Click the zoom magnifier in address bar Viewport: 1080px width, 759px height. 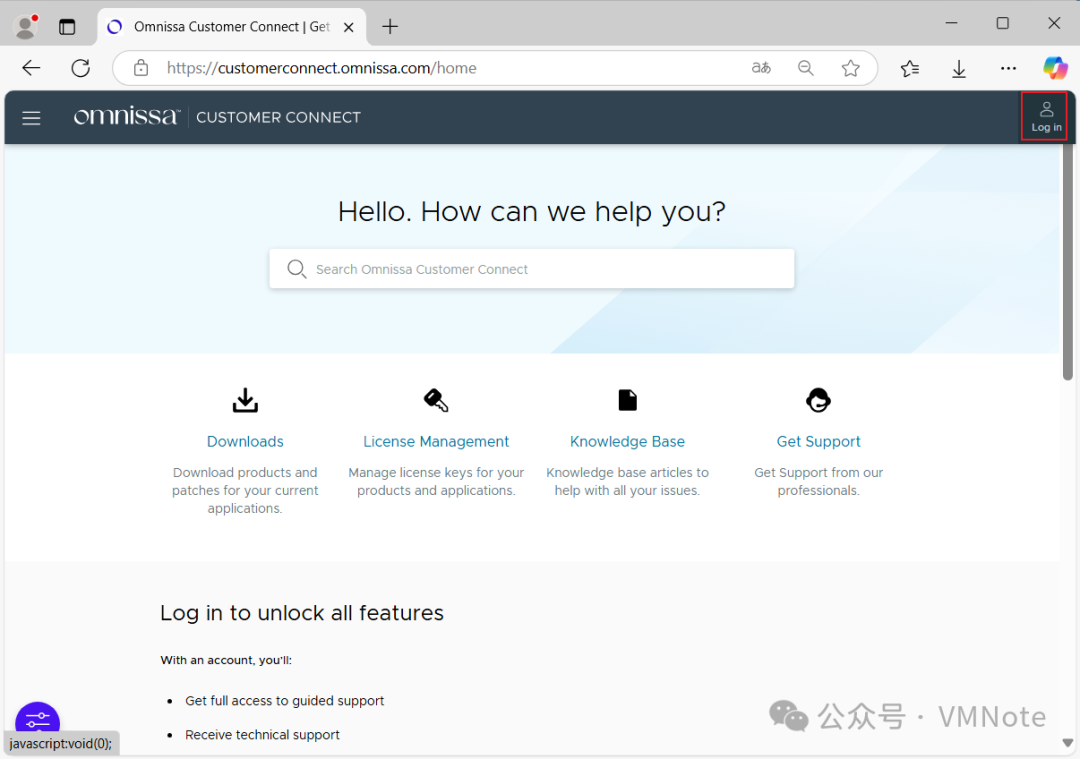(x=805, y=67)
